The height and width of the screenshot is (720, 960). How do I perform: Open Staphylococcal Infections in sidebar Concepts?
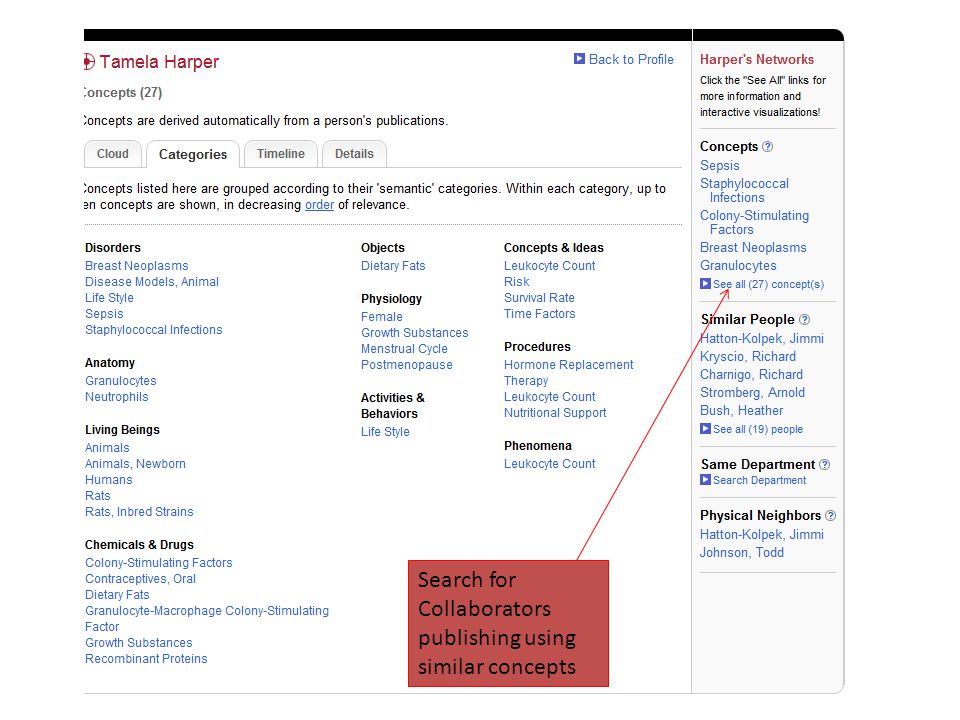tap(744, 190)
